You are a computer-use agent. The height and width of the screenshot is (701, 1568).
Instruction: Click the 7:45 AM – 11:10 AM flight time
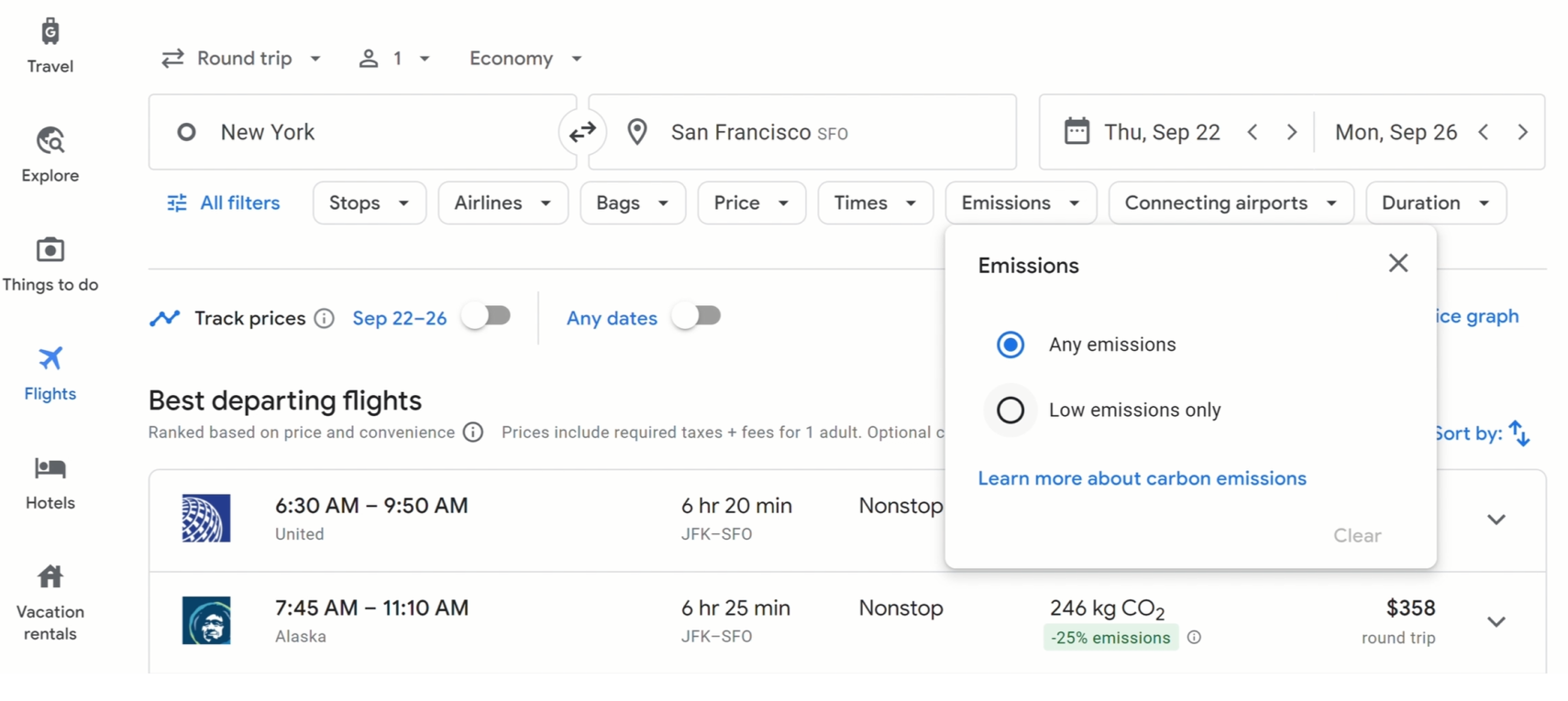371,608
